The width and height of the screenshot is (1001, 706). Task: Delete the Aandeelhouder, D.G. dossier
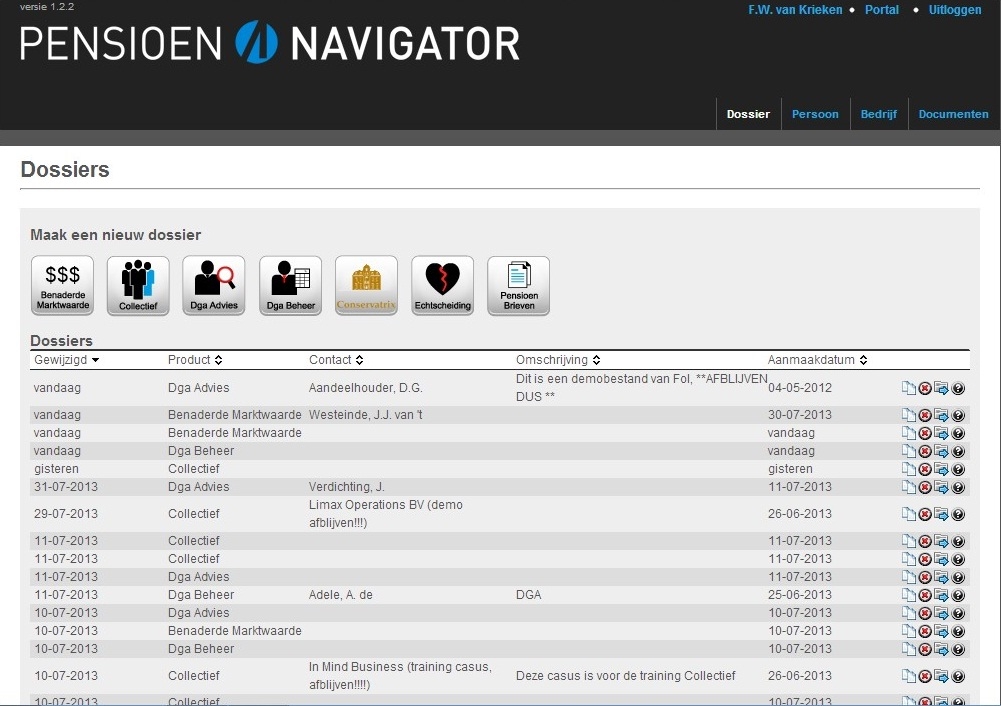925,388
